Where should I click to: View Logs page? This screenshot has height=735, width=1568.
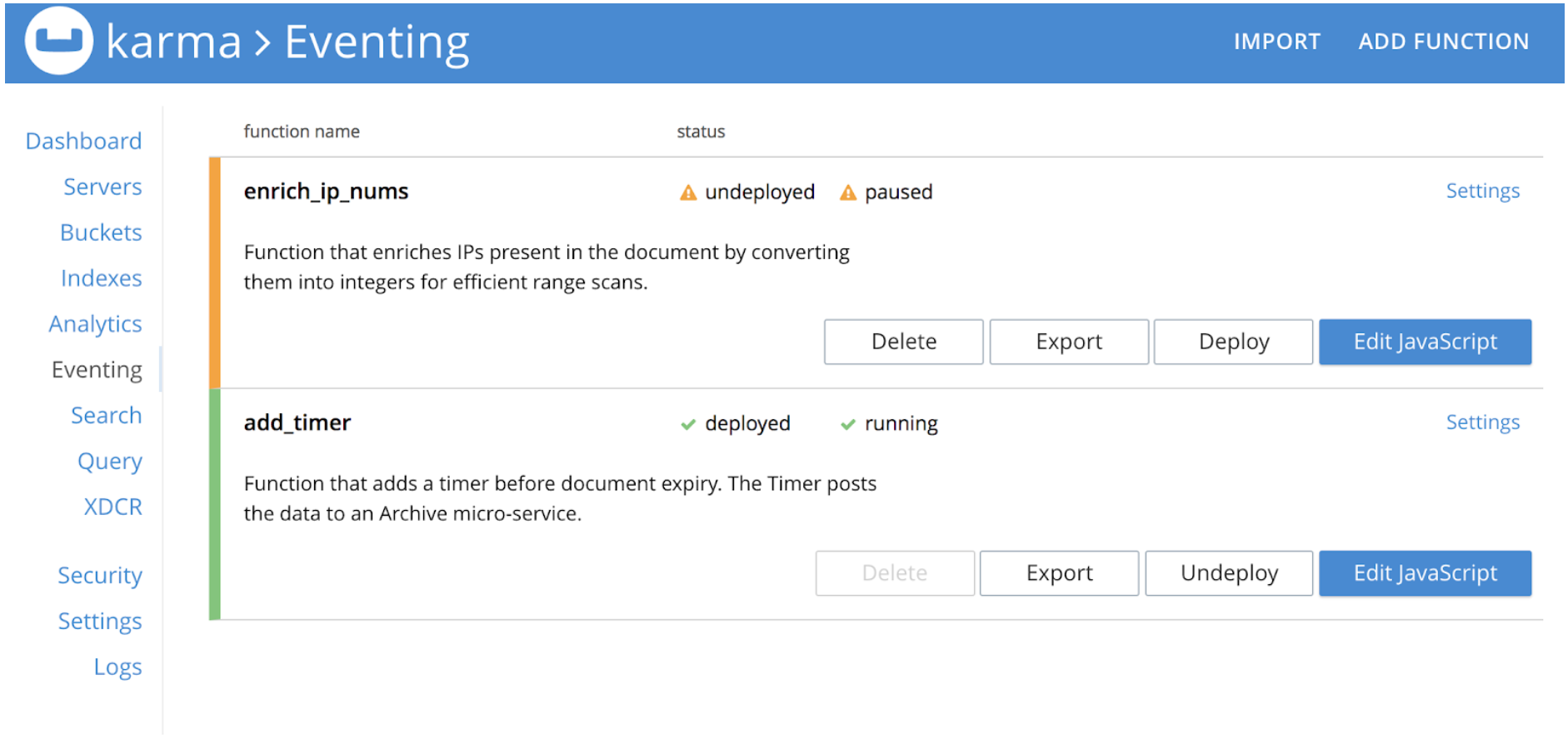(117, 667)
